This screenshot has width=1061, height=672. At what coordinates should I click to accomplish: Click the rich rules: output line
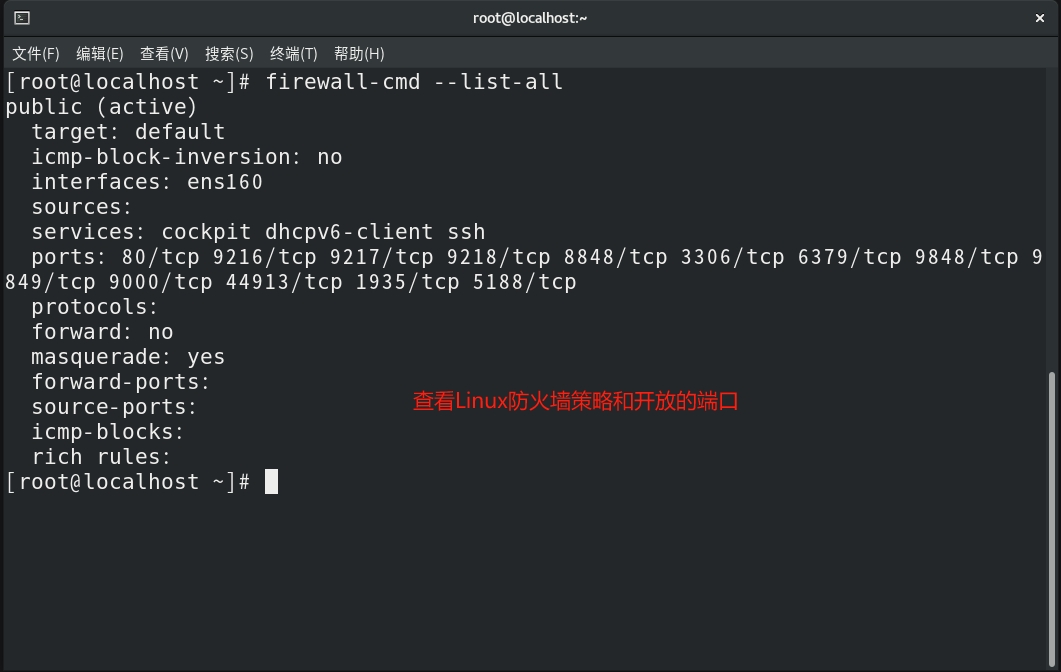click(101, 457)
